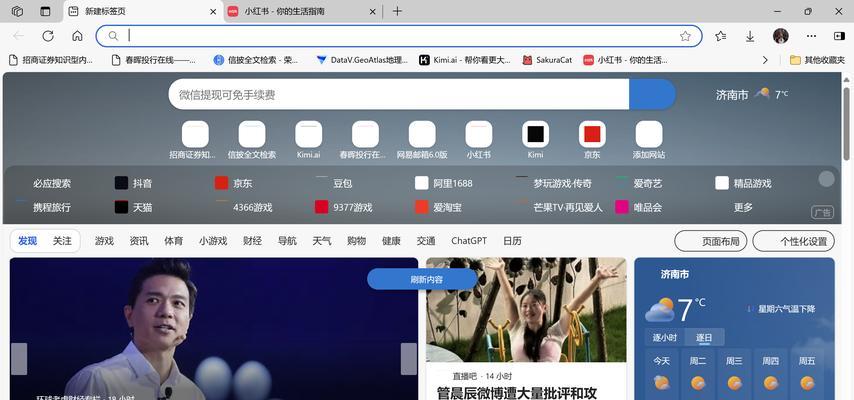The width and height of the screenshot is (854, 400).
Task: Select 周二 in the weather forecast
Action: (x=698, y=372)
